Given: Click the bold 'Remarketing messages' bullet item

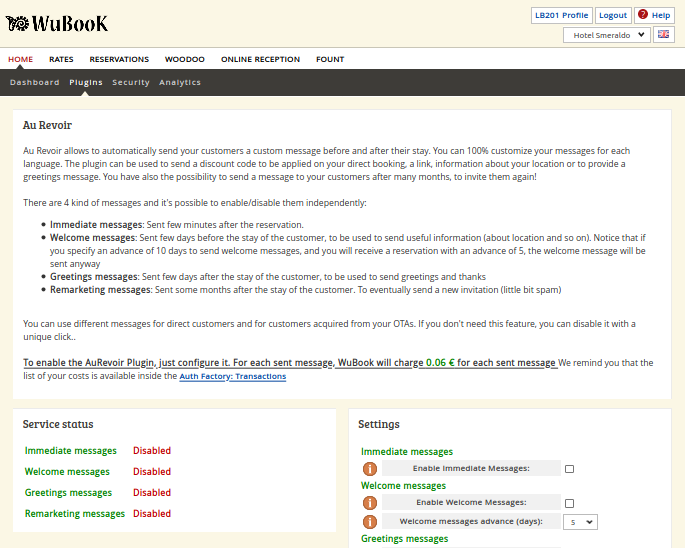Looking at the screenshot, I should point(100,290).
